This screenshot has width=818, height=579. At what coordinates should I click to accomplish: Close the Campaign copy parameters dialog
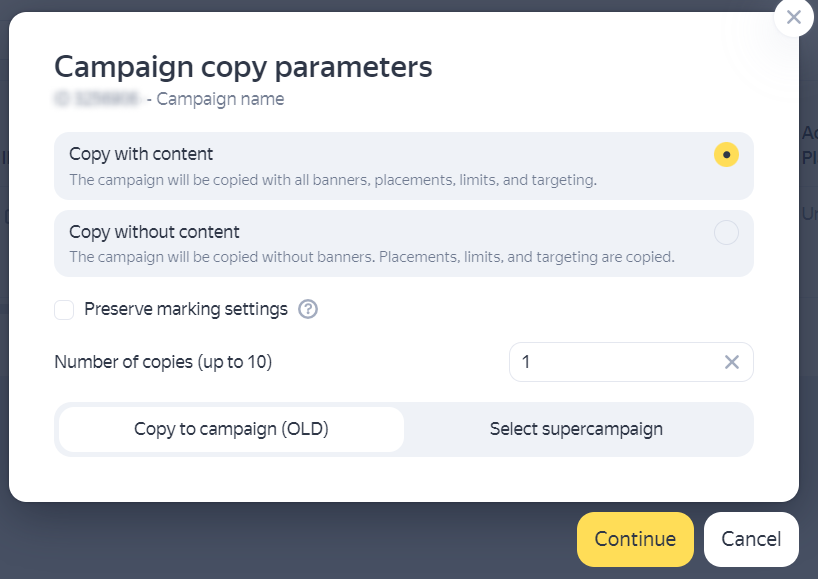[793, 17]
